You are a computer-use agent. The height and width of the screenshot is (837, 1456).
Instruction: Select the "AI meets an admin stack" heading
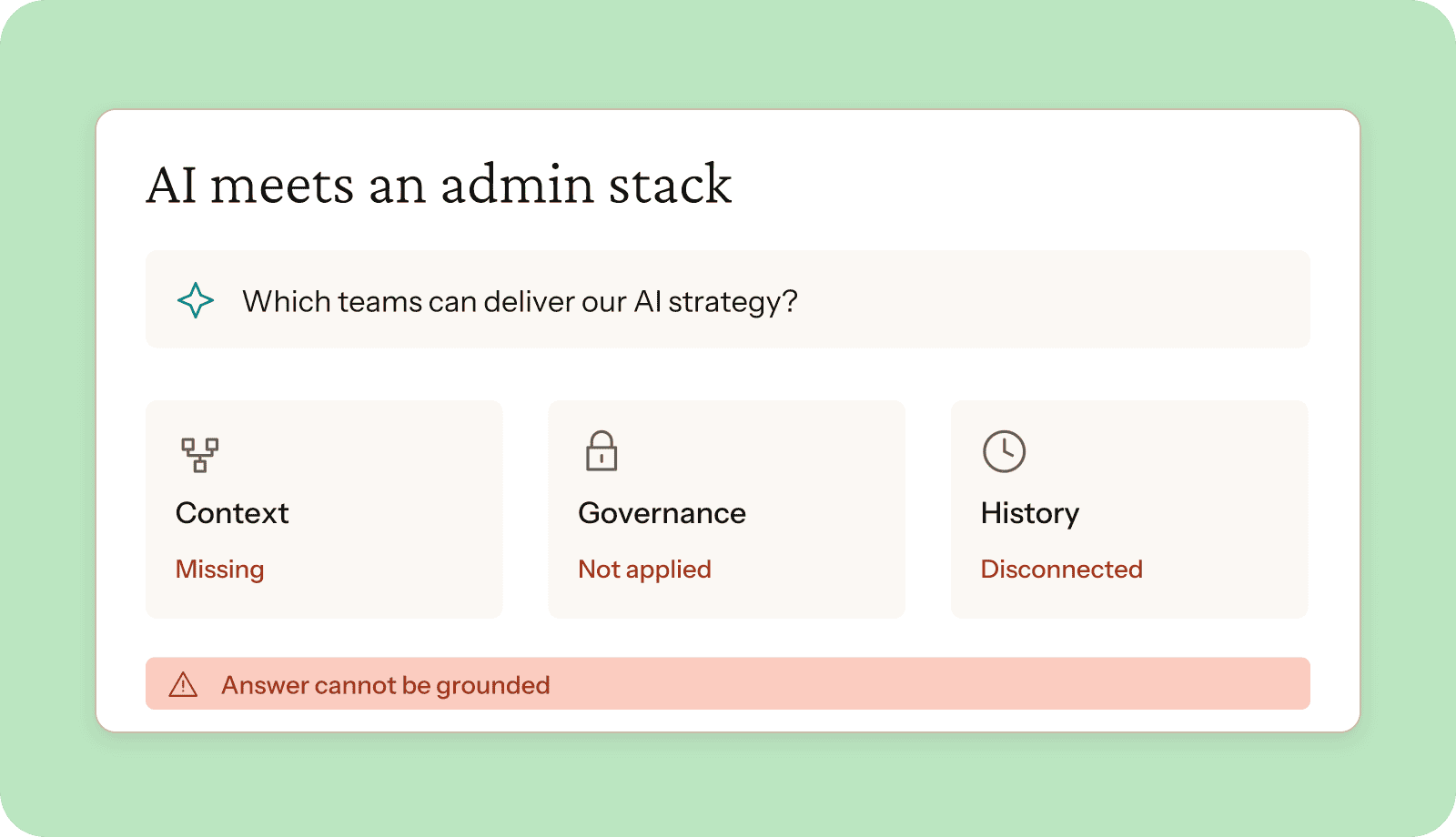coord(439,185)
